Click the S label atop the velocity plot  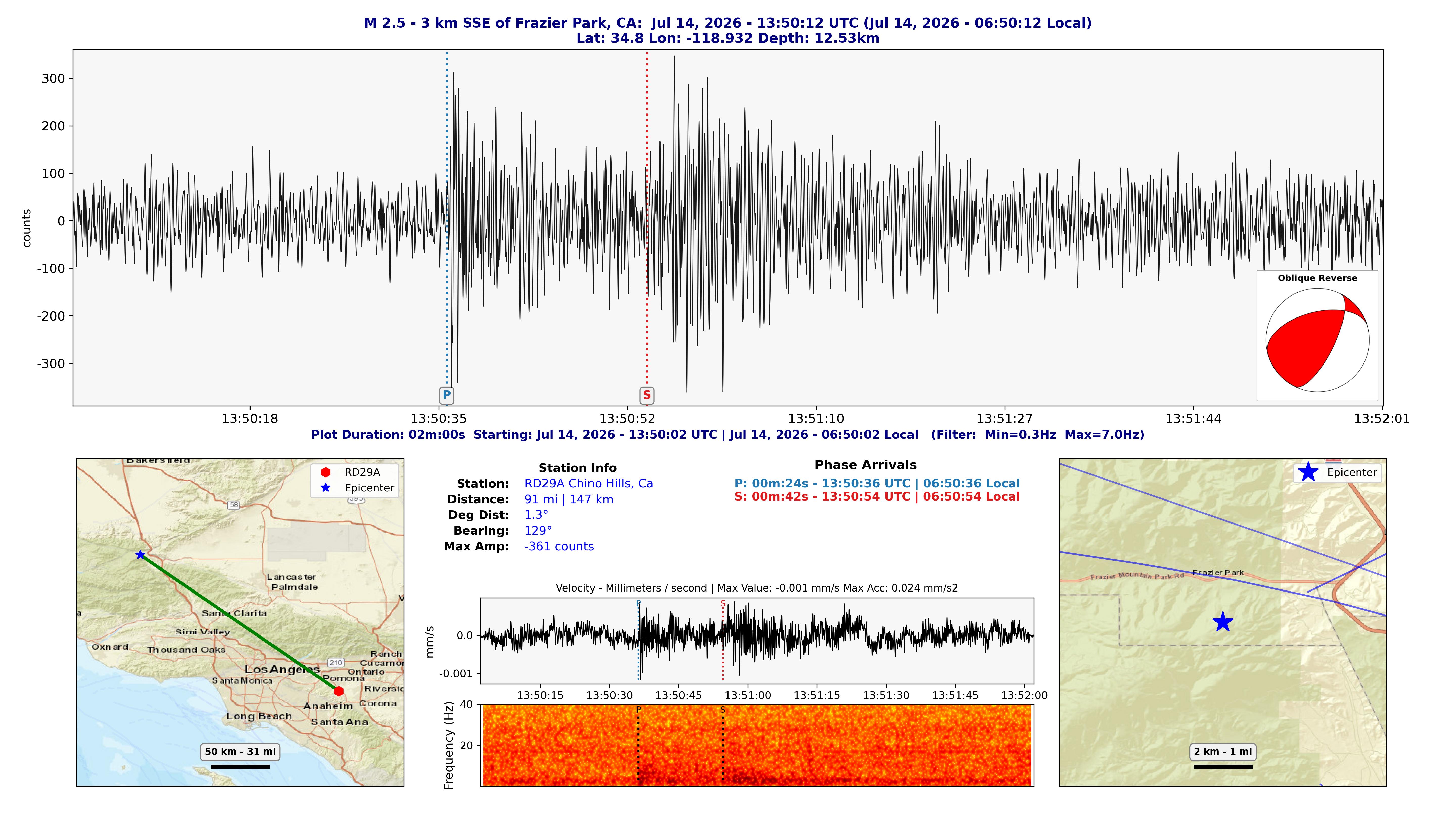[722, 603]
